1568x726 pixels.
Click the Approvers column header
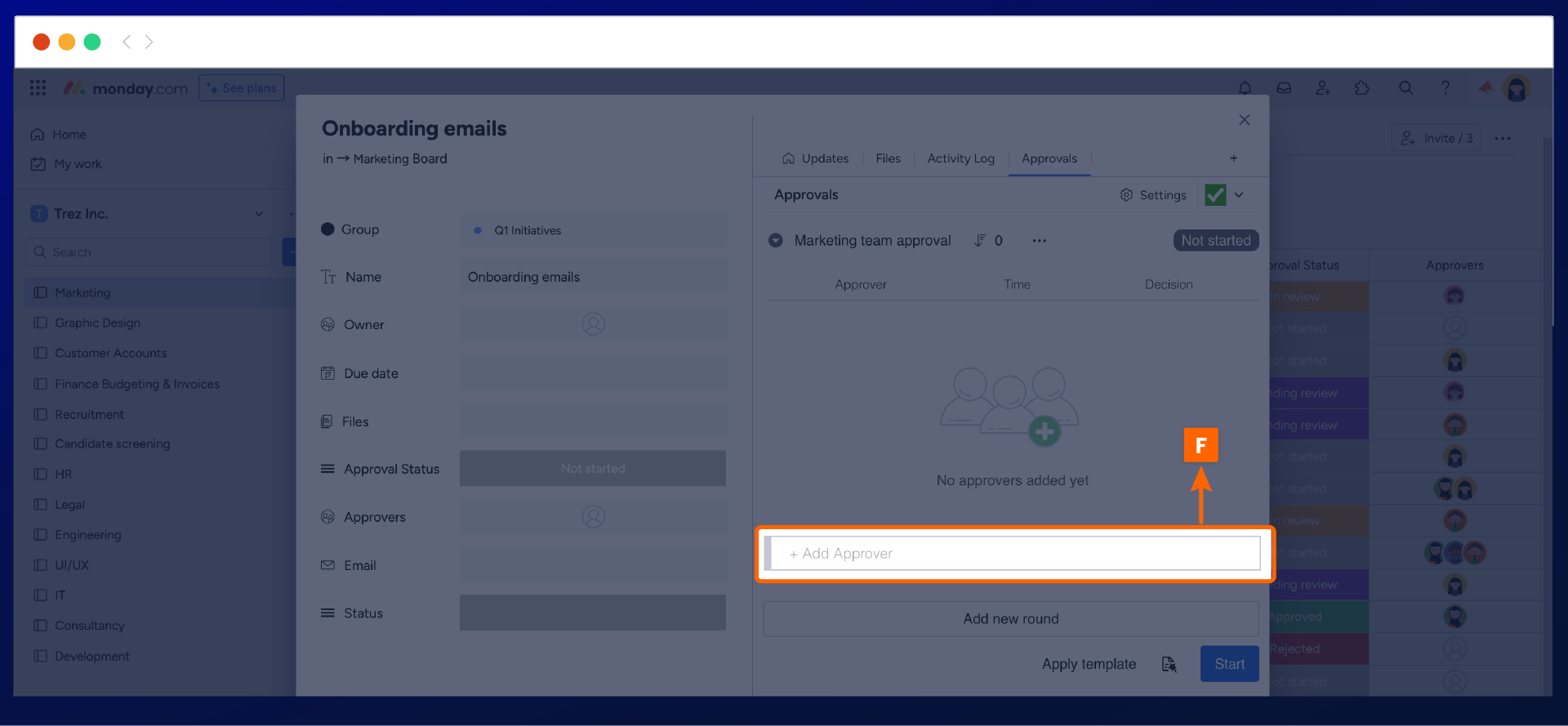(1454, 265)
